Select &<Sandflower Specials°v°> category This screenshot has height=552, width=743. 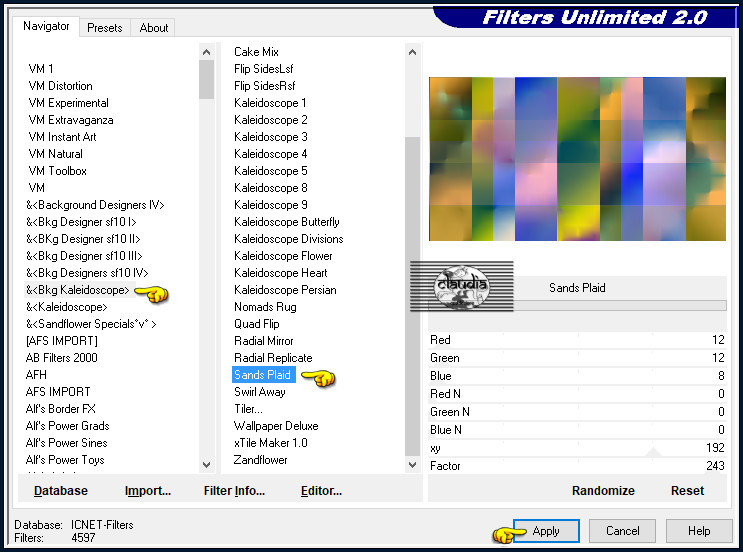click(91, 324)
